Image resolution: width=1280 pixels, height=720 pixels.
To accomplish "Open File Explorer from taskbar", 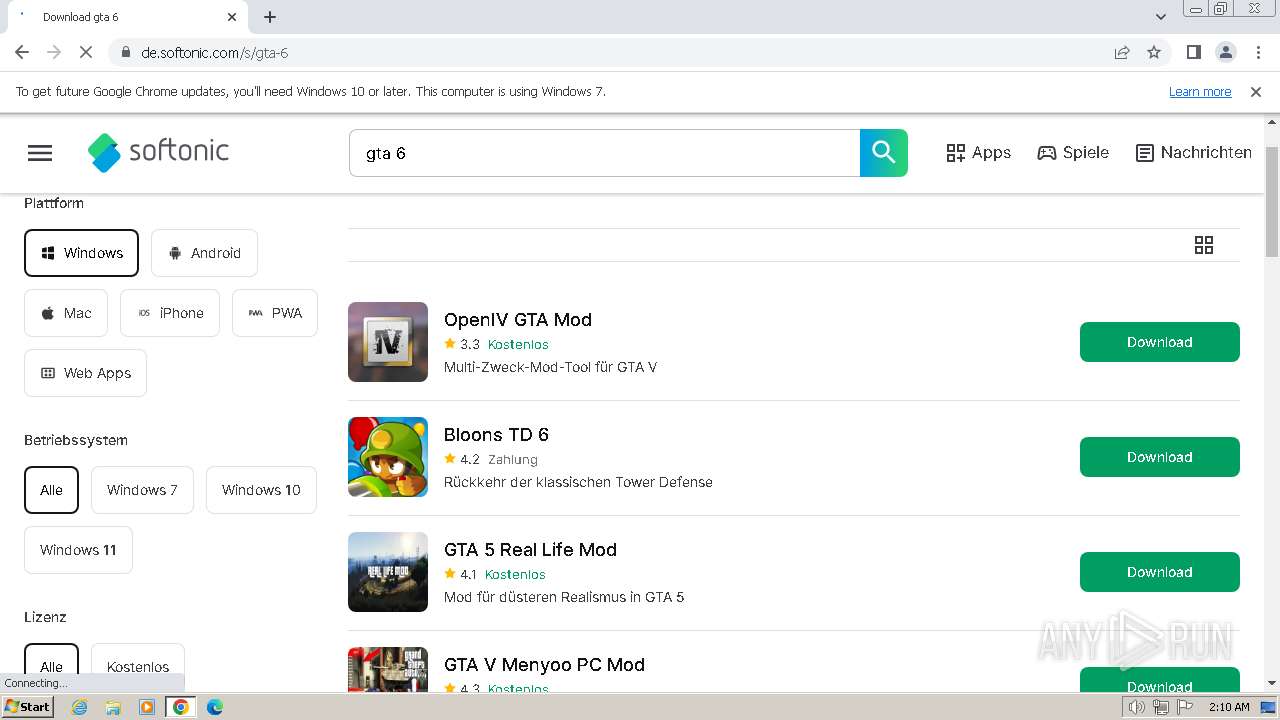I will tap(113, 707).
